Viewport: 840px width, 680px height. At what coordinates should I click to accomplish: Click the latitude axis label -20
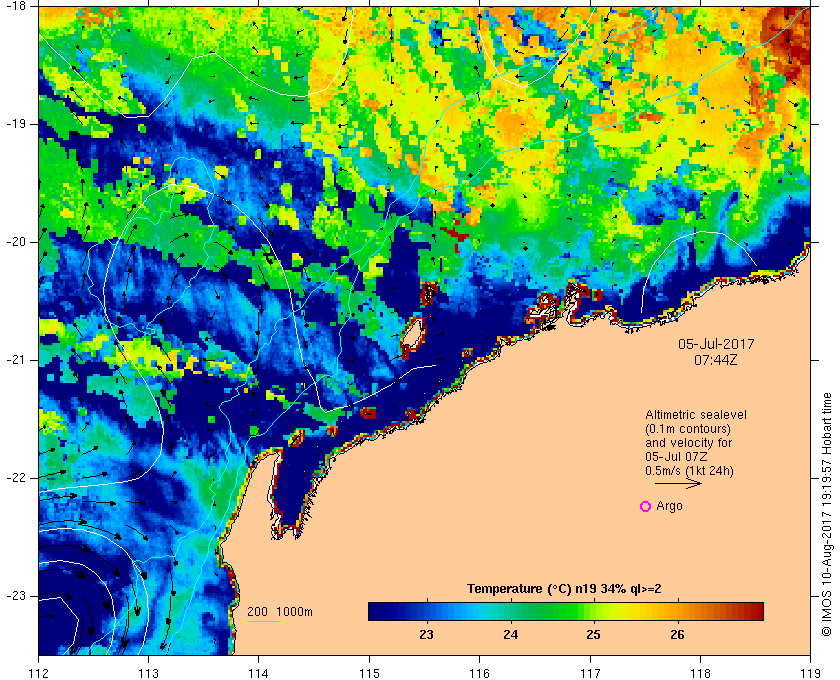[15, 242]
